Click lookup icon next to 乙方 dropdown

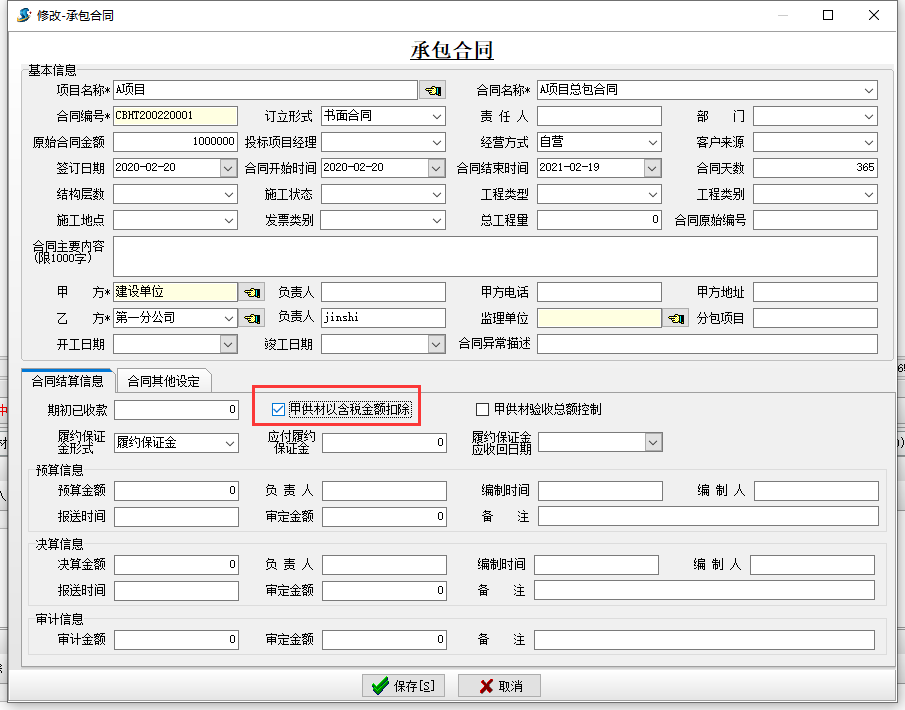click(x=252, y=318)
